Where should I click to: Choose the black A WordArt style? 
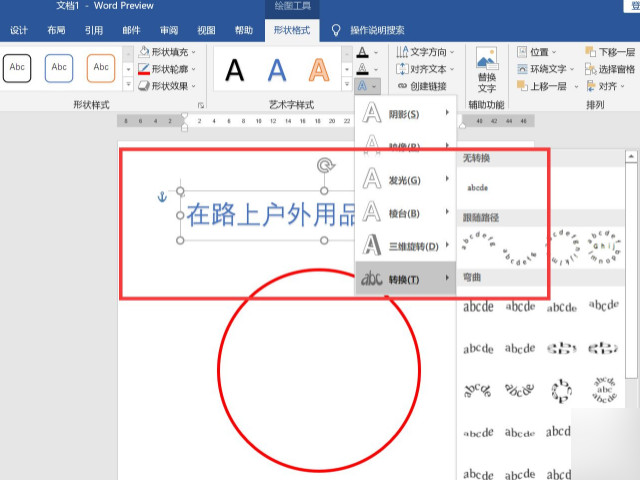235,70
